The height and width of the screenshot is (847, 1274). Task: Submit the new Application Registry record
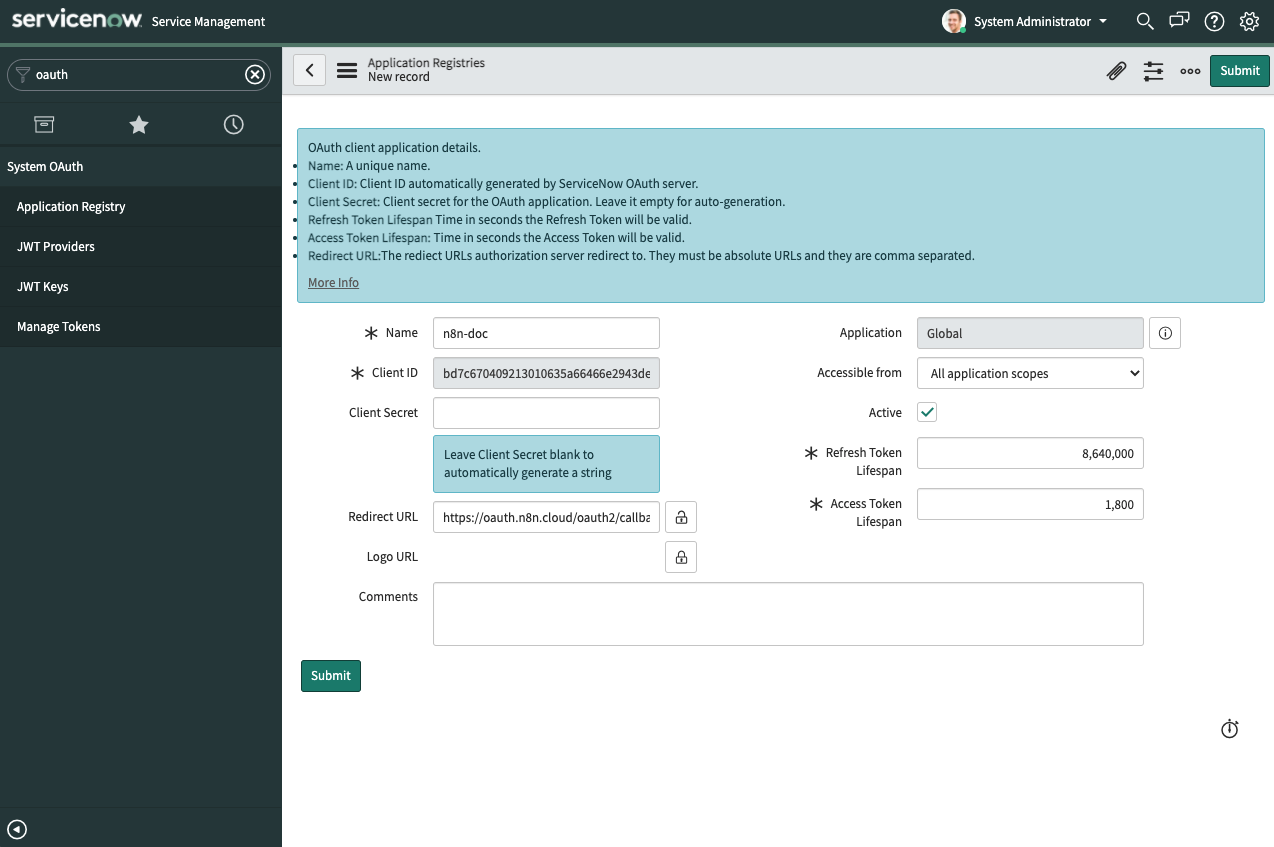click(x=1239, y=70)
